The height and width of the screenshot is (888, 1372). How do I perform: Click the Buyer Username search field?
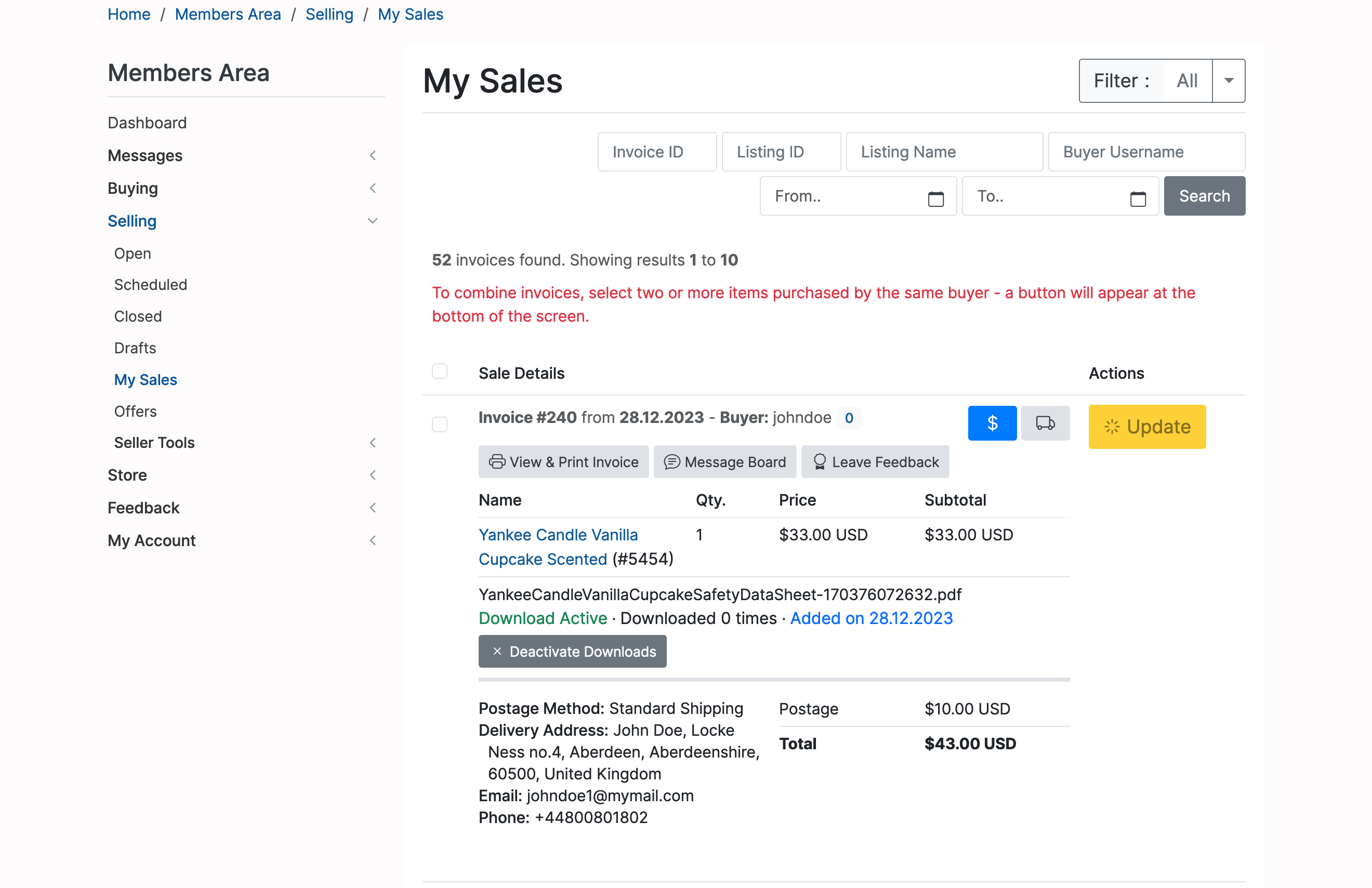point(1146,152)
